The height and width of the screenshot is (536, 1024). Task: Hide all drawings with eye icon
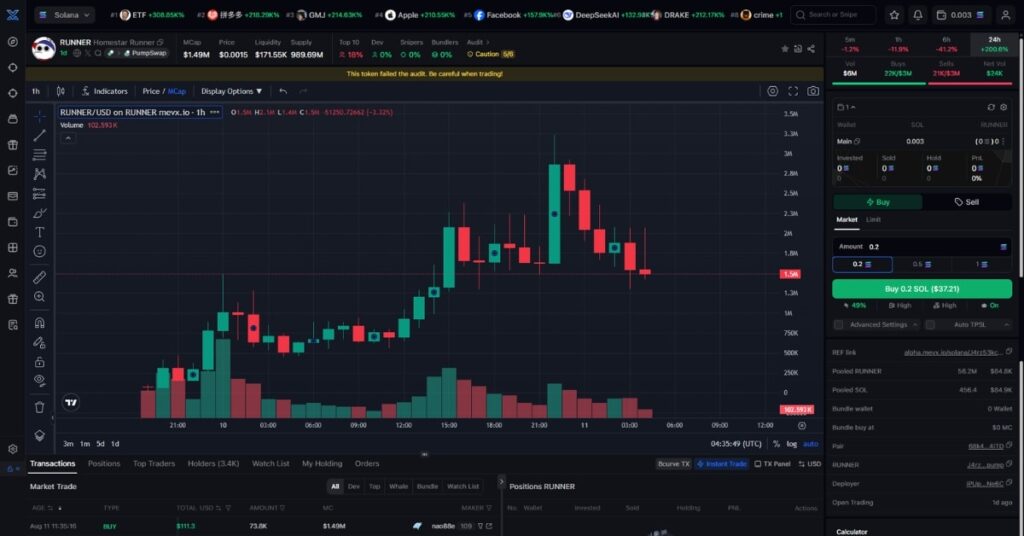39,381
